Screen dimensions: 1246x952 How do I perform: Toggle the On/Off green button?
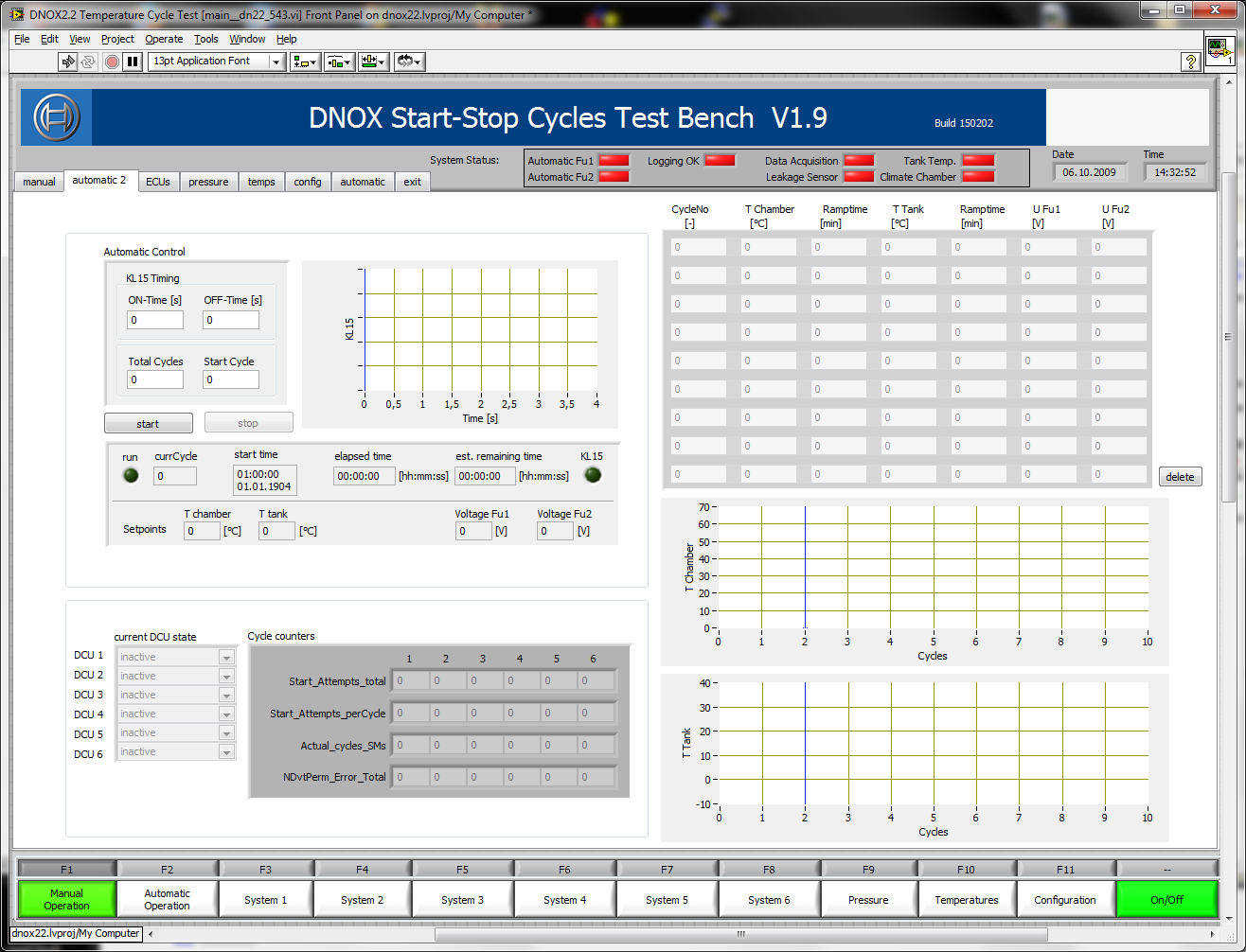click(1166, 900)
